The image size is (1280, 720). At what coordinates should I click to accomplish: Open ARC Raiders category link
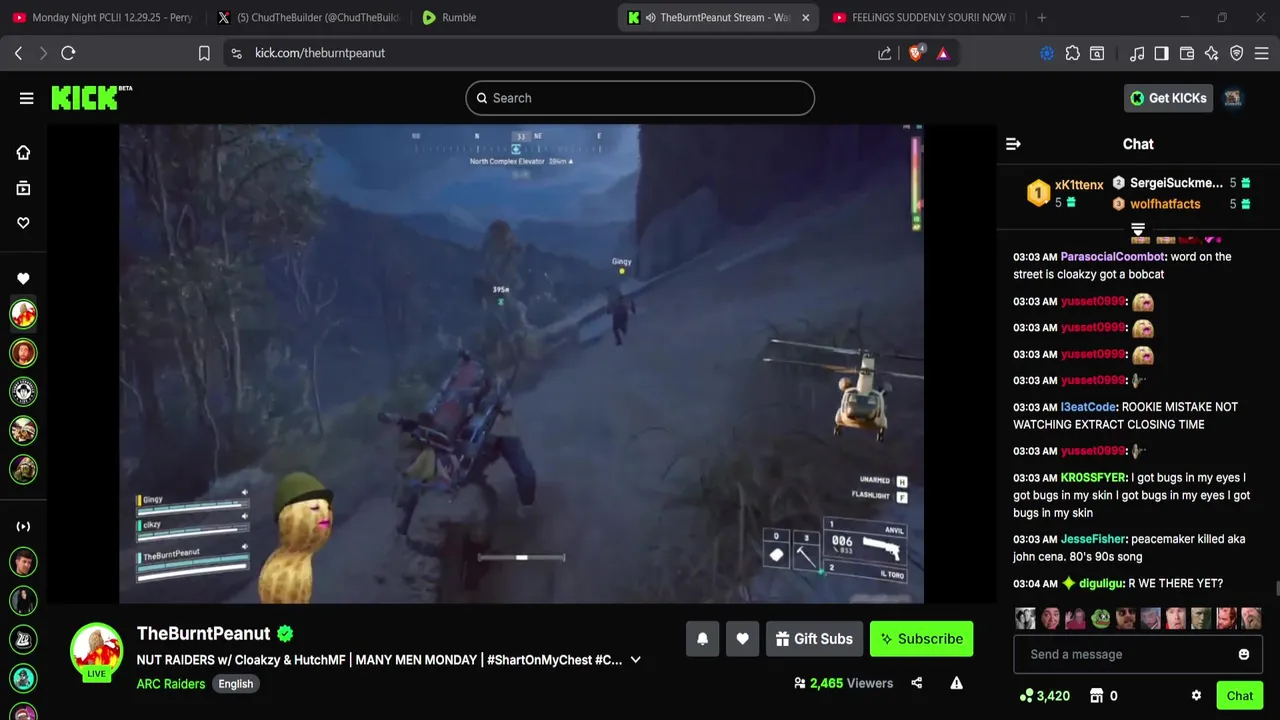coord(171,684)
